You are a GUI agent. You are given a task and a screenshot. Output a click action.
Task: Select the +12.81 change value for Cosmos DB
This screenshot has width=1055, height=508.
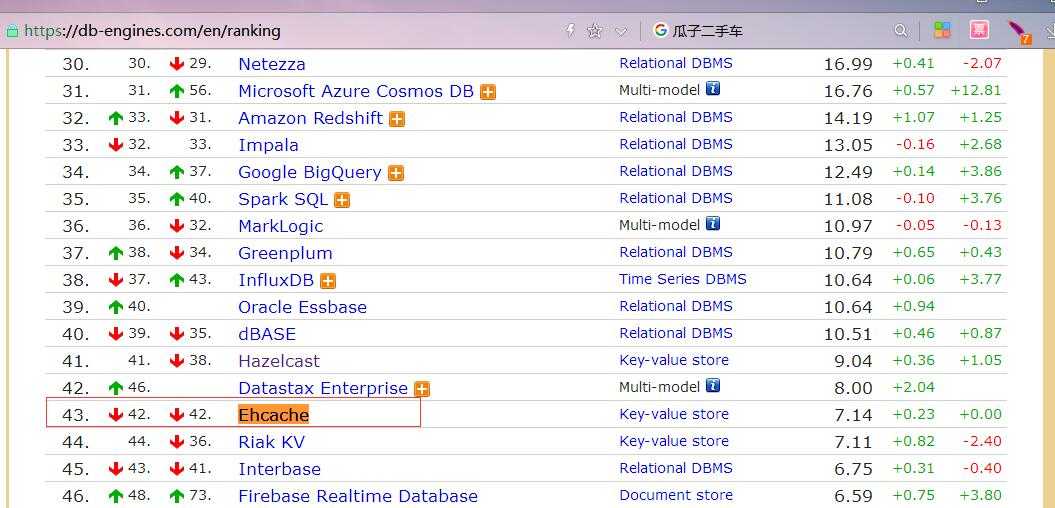coord(976,90)
